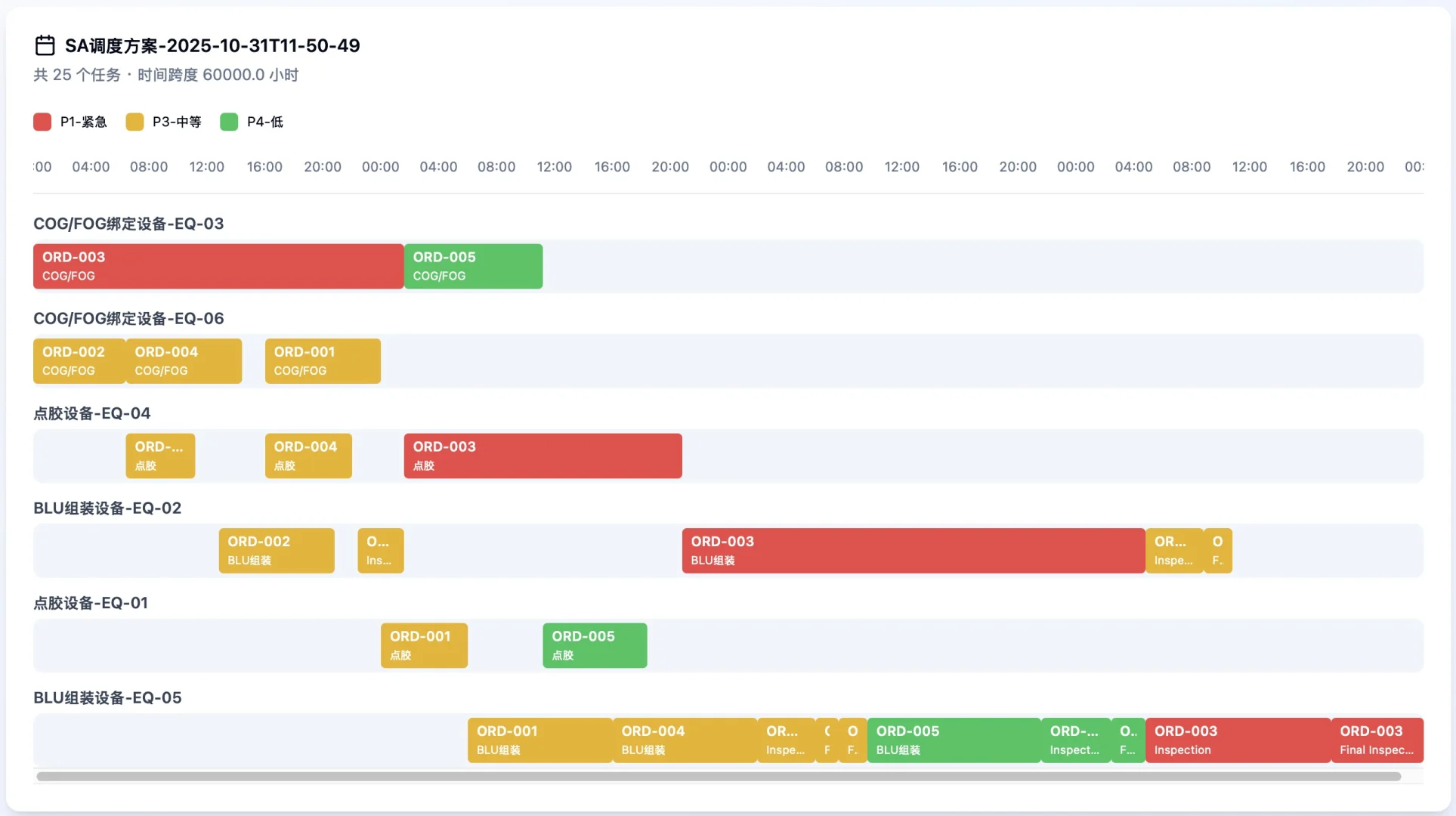Click the yellow P3-中等 legend swatch
Image resolution: width=1456 pixels, height=816 pixels.
(x=134, y=122)
